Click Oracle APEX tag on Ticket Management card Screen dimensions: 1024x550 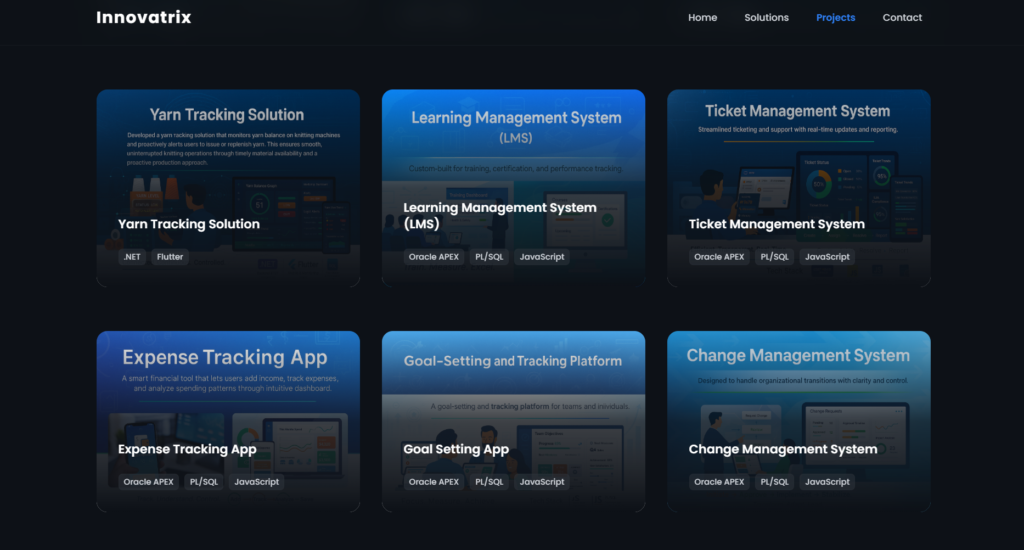click(719, 257)
